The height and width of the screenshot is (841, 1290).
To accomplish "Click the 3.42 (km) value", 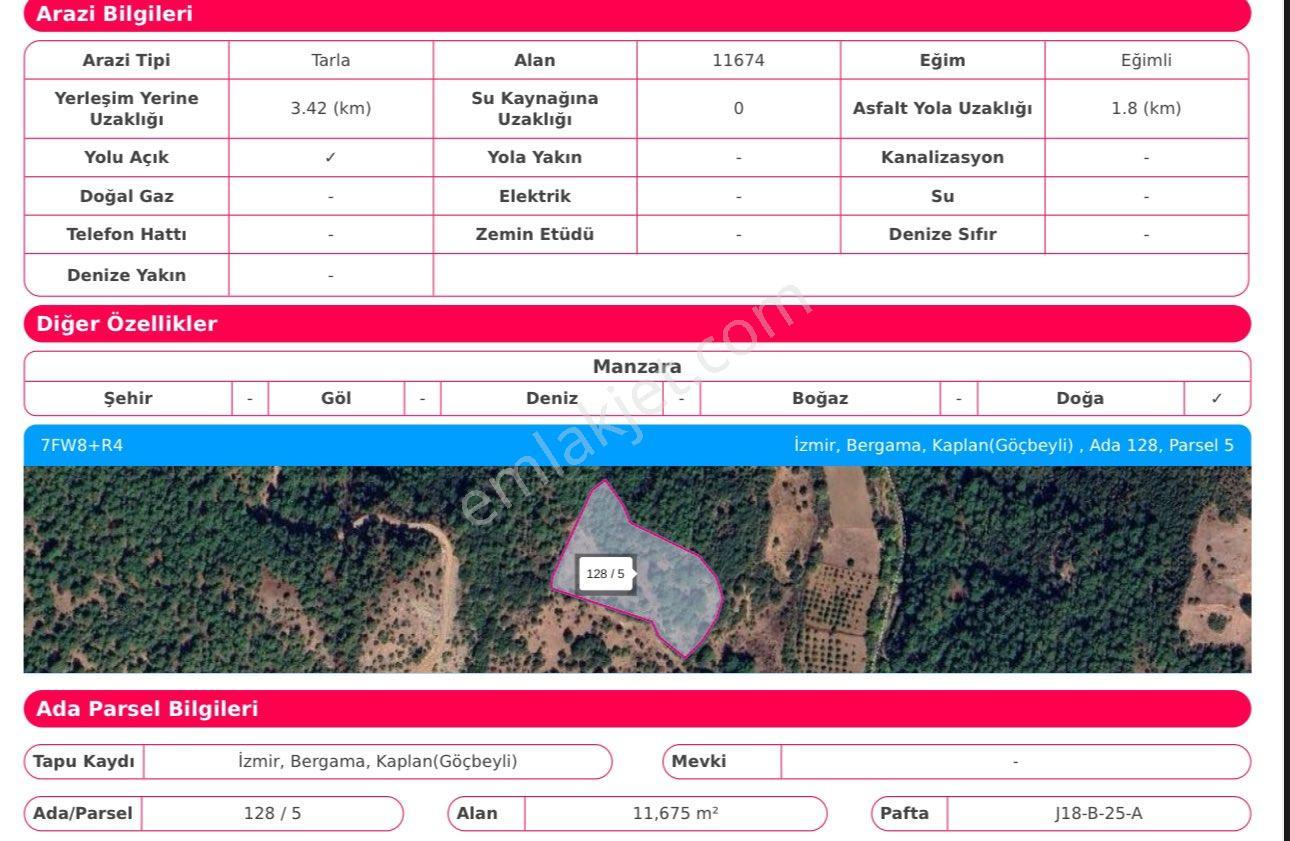I will point(331,109).
